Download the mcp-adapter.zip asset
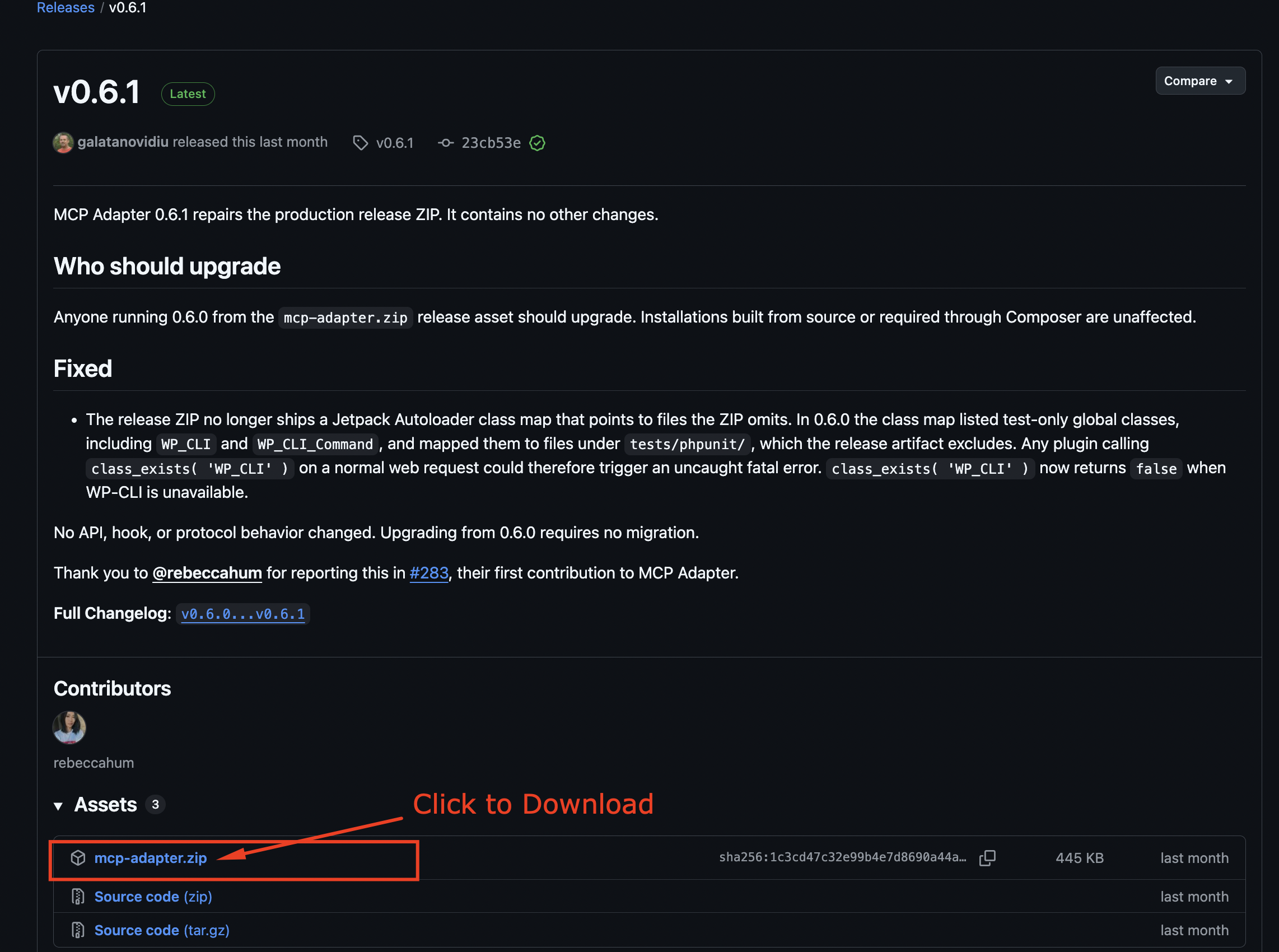This screenshot has width=1279, height=952. pos(151,858)
